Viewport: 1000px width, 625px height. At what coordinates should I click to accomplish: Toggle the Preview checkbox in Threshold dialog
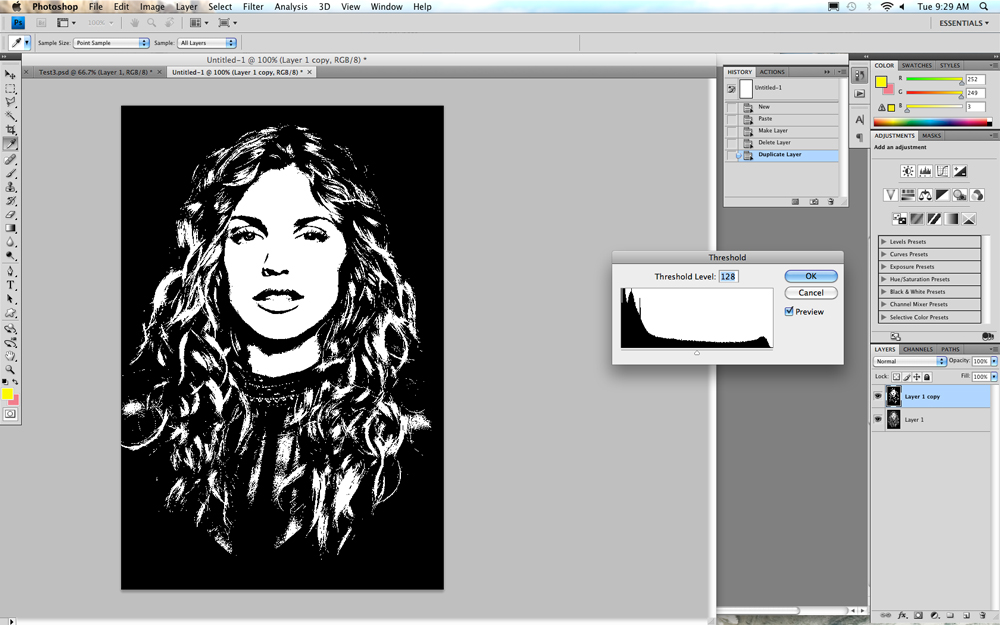pyautogui.click(x=789, y=311)
